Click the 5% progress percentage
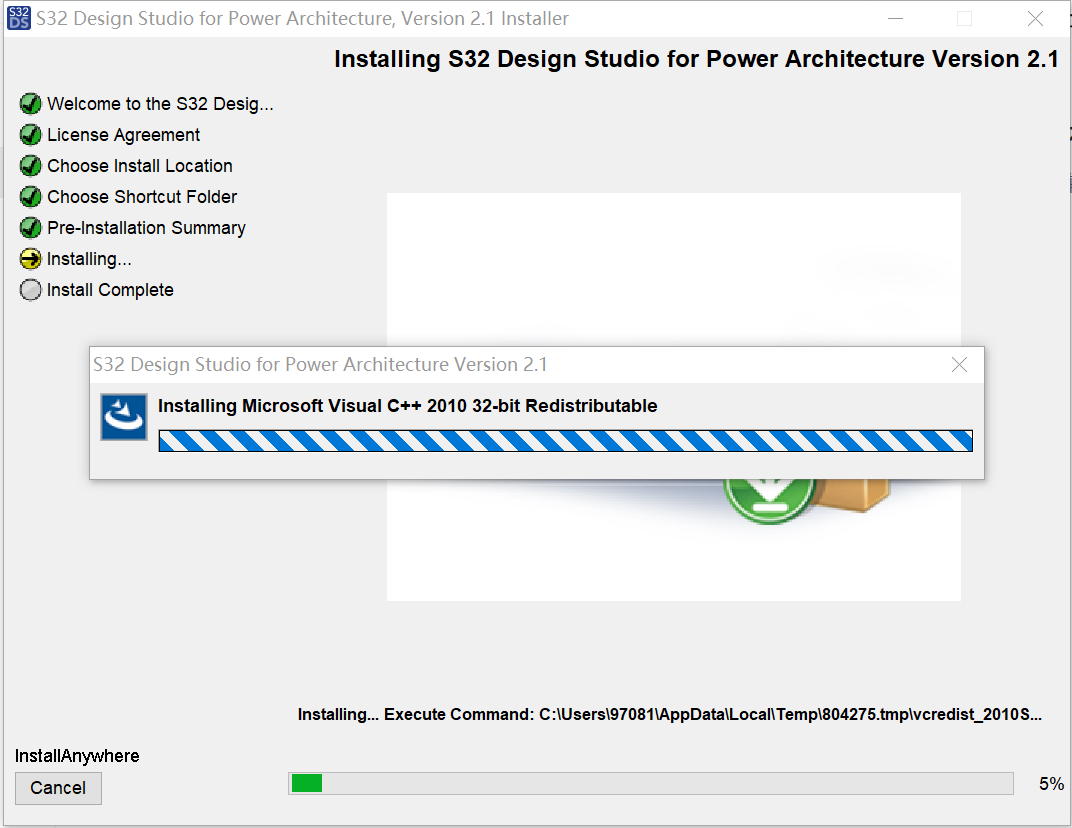The image size is (1072, 828). [x=1051, y=784]
